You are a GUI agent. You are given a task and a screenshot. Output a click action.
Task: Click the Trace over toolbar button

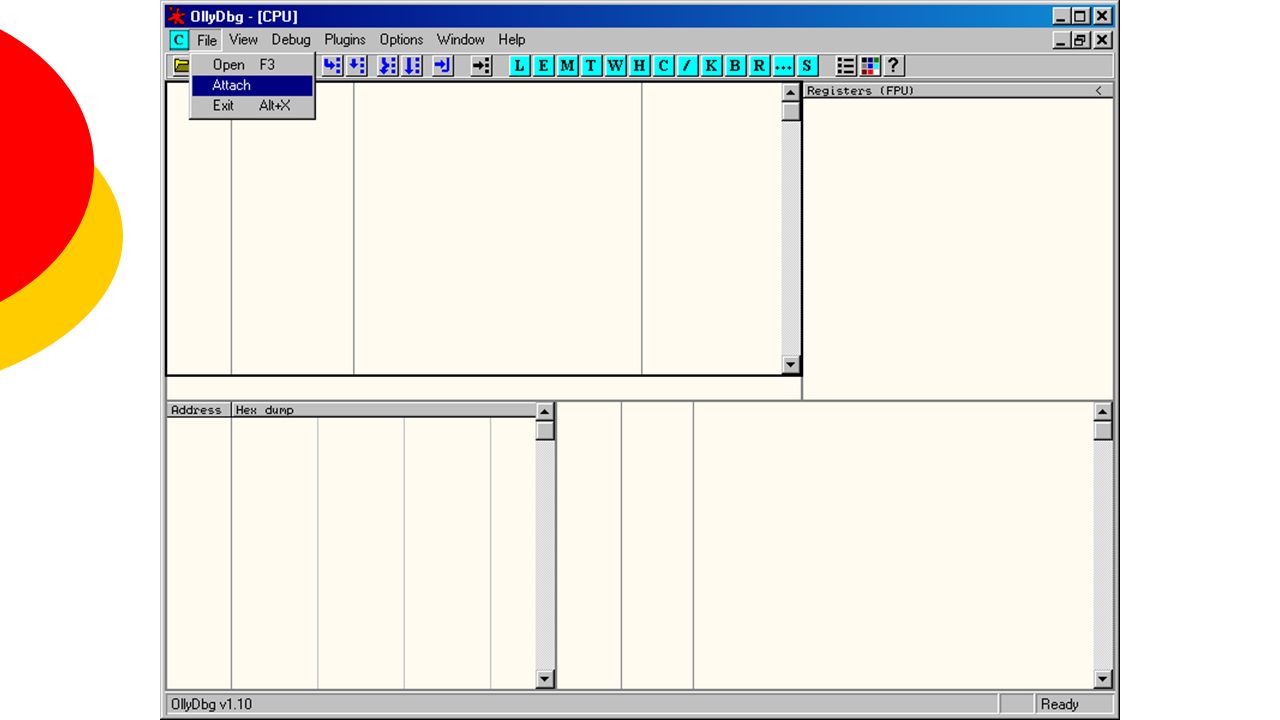coord(412,66)
